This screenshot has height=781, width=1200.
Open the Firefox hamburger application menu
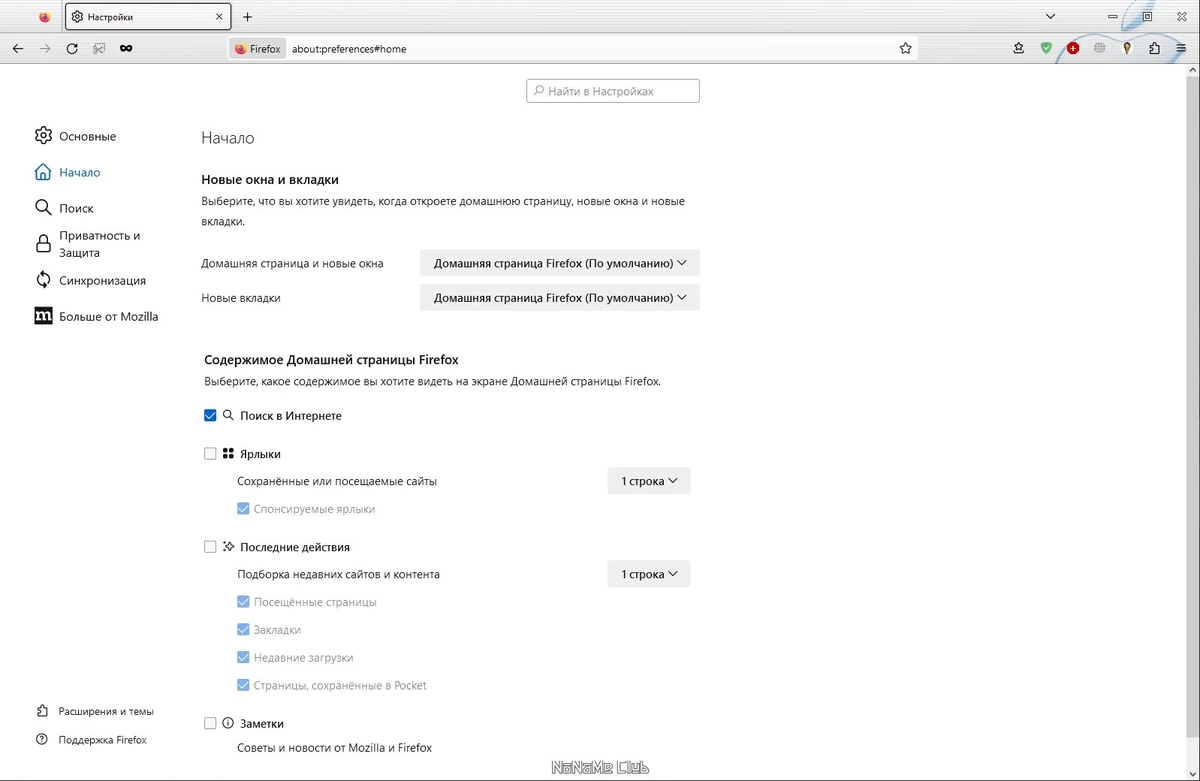pos(1181,48)
